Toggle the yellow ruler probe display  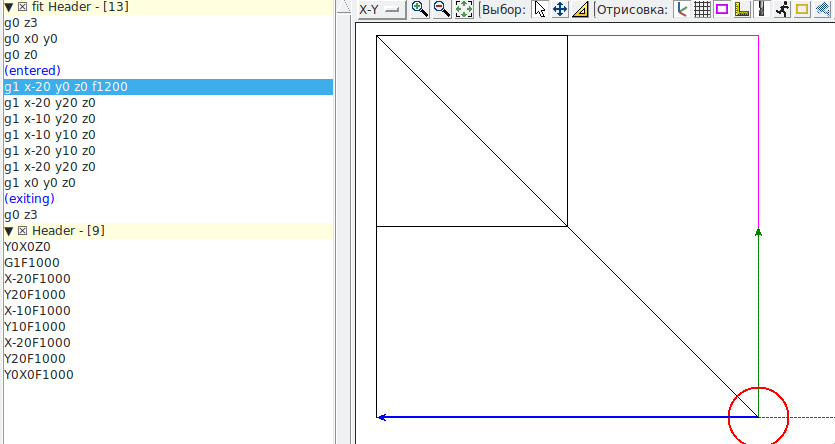click(742, 9)
